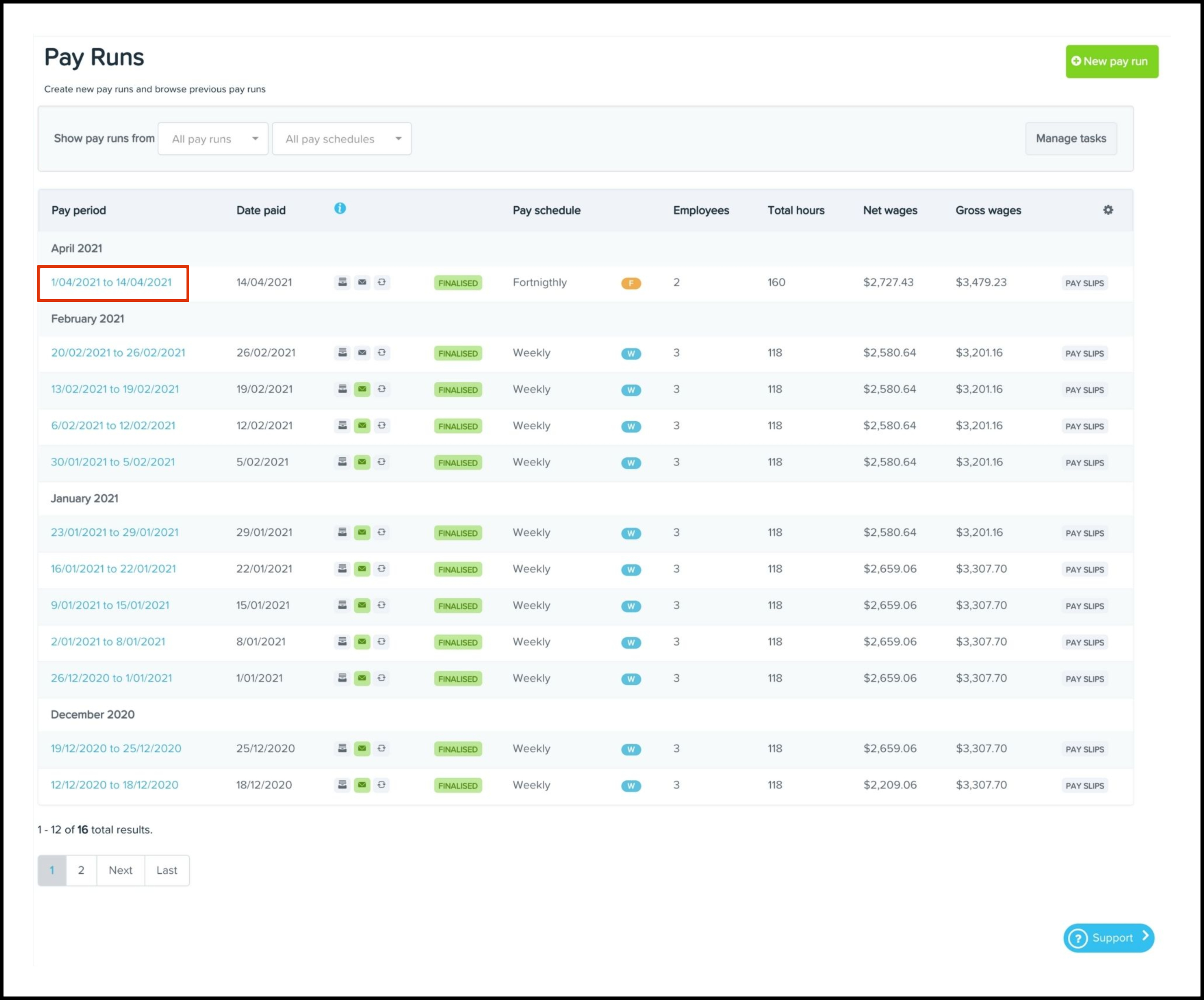
Task: Click the Next pagination button
Action: pos(120,870)
